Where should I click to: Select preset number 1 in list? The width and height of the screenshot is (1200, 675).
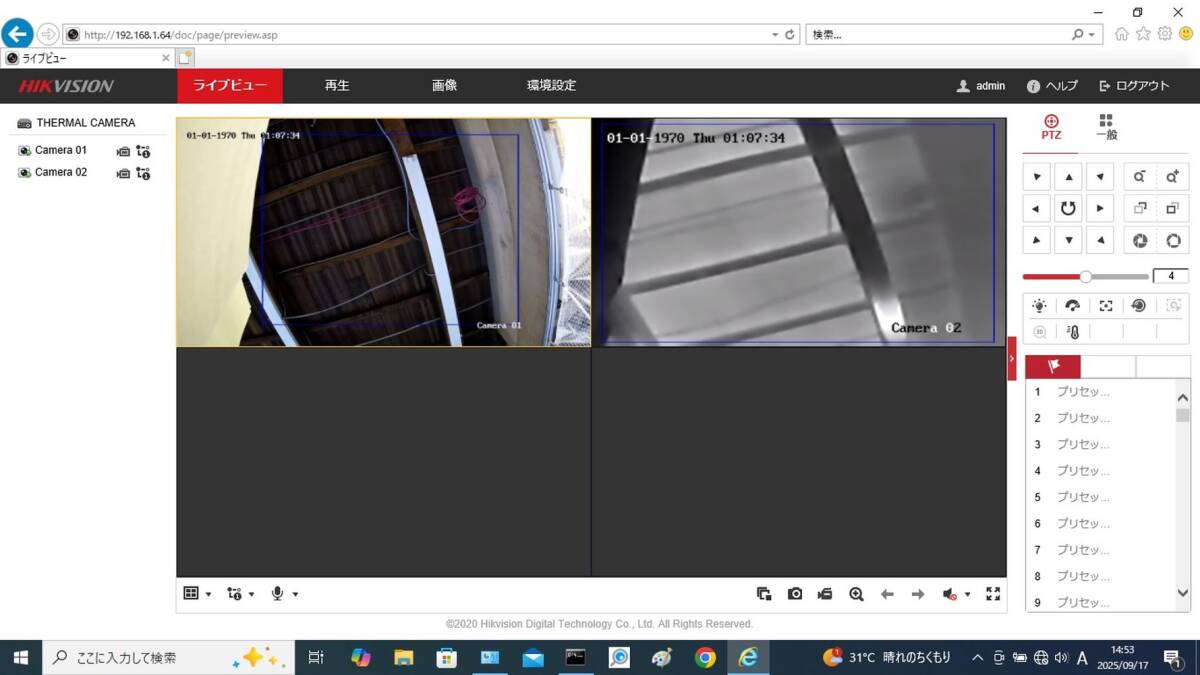click(x=1100, y=392)
